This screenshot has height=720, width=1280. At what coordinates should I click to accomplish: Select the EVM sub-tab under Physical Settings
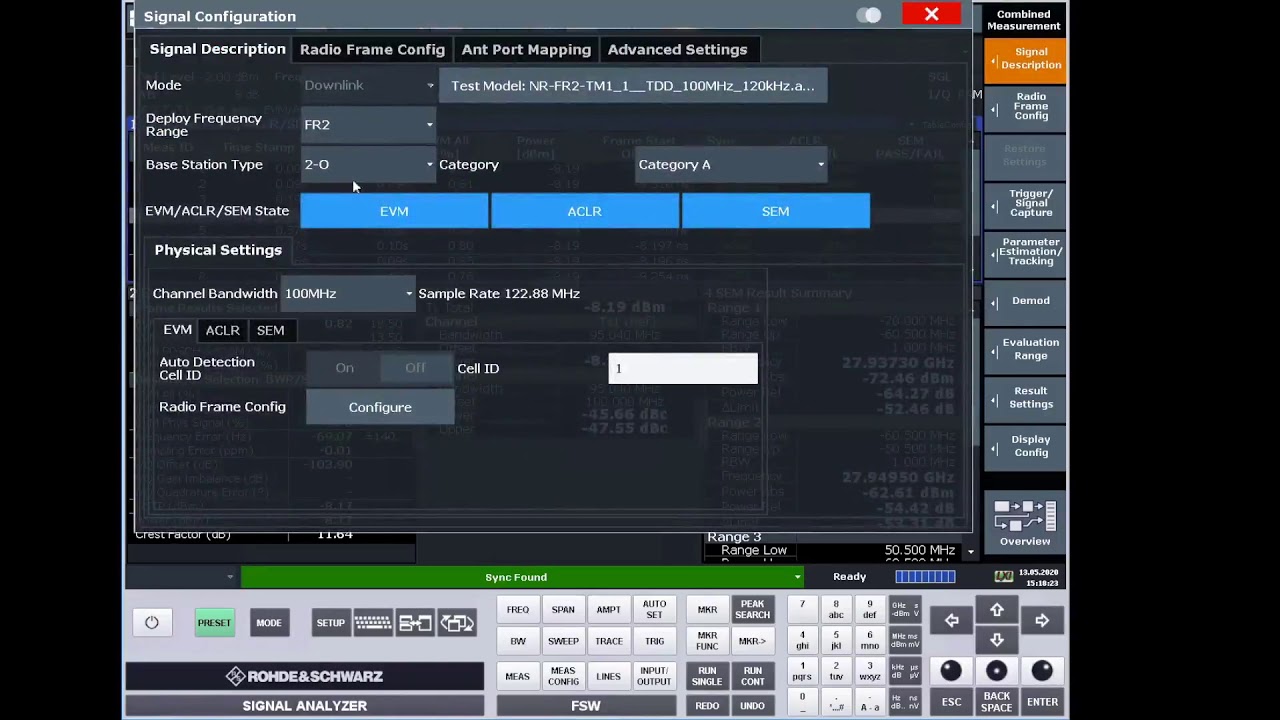point(177,330)
